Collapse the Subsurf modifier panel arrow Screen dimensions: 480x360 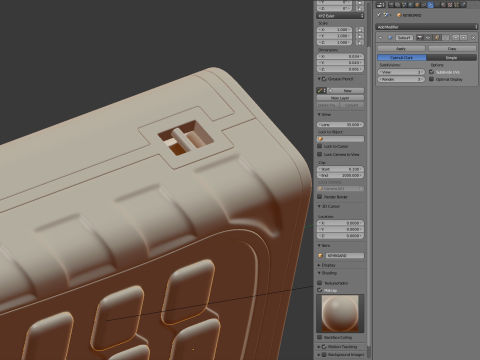380,38
